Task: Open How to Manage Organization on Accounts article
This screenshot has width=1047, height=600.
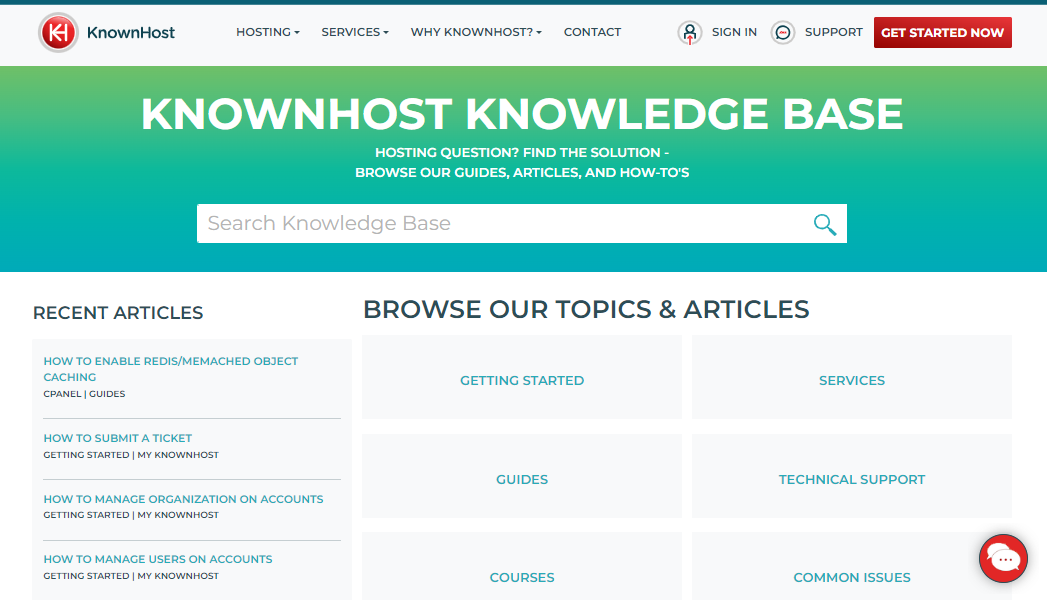Action: click(x=183, y=499)
